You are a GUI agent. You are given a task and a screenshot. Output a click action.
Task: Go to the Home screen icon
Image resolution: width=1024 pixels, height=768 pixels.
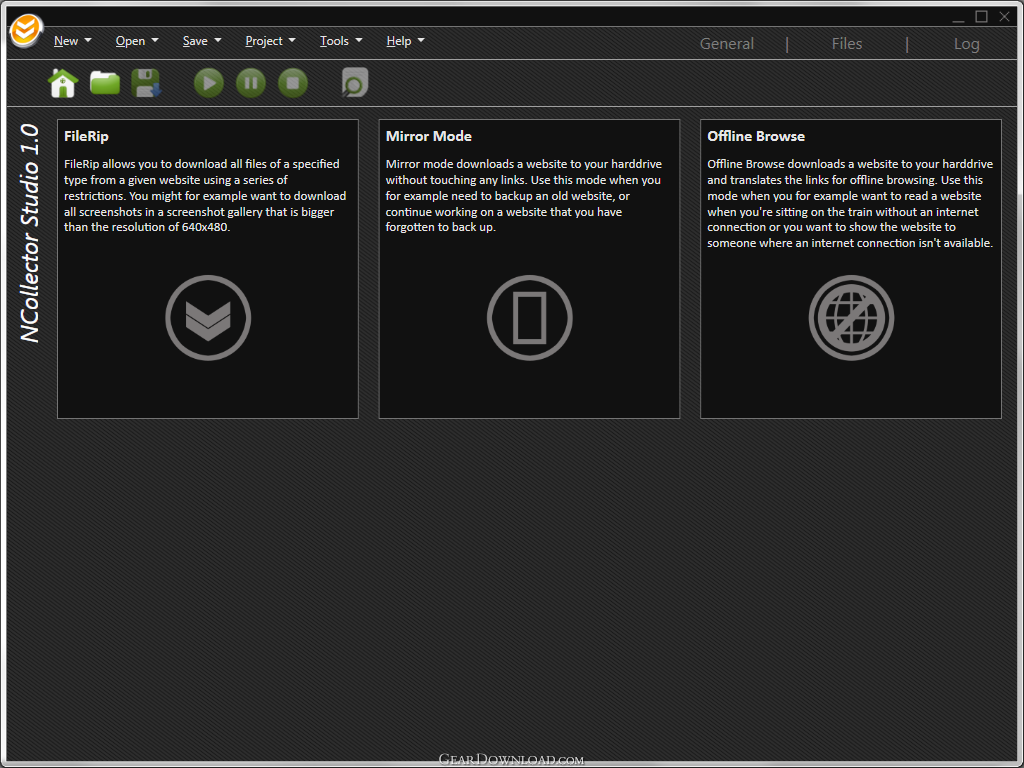(63, 83)
